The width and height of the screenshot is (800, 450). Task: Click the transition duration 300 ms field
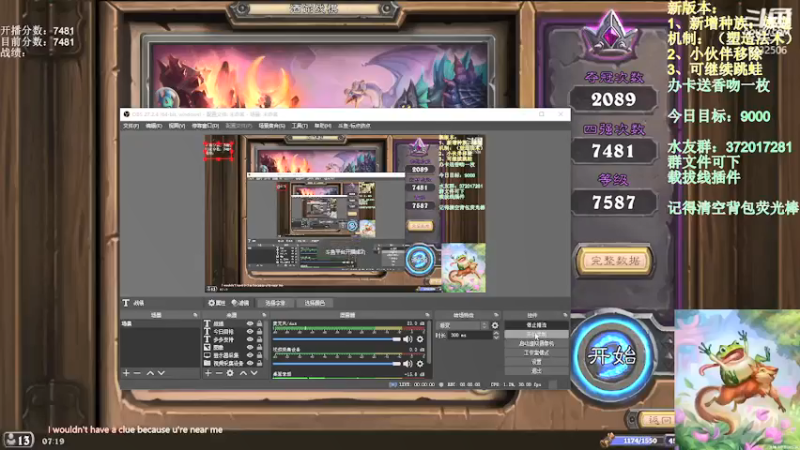pos(469,335)
